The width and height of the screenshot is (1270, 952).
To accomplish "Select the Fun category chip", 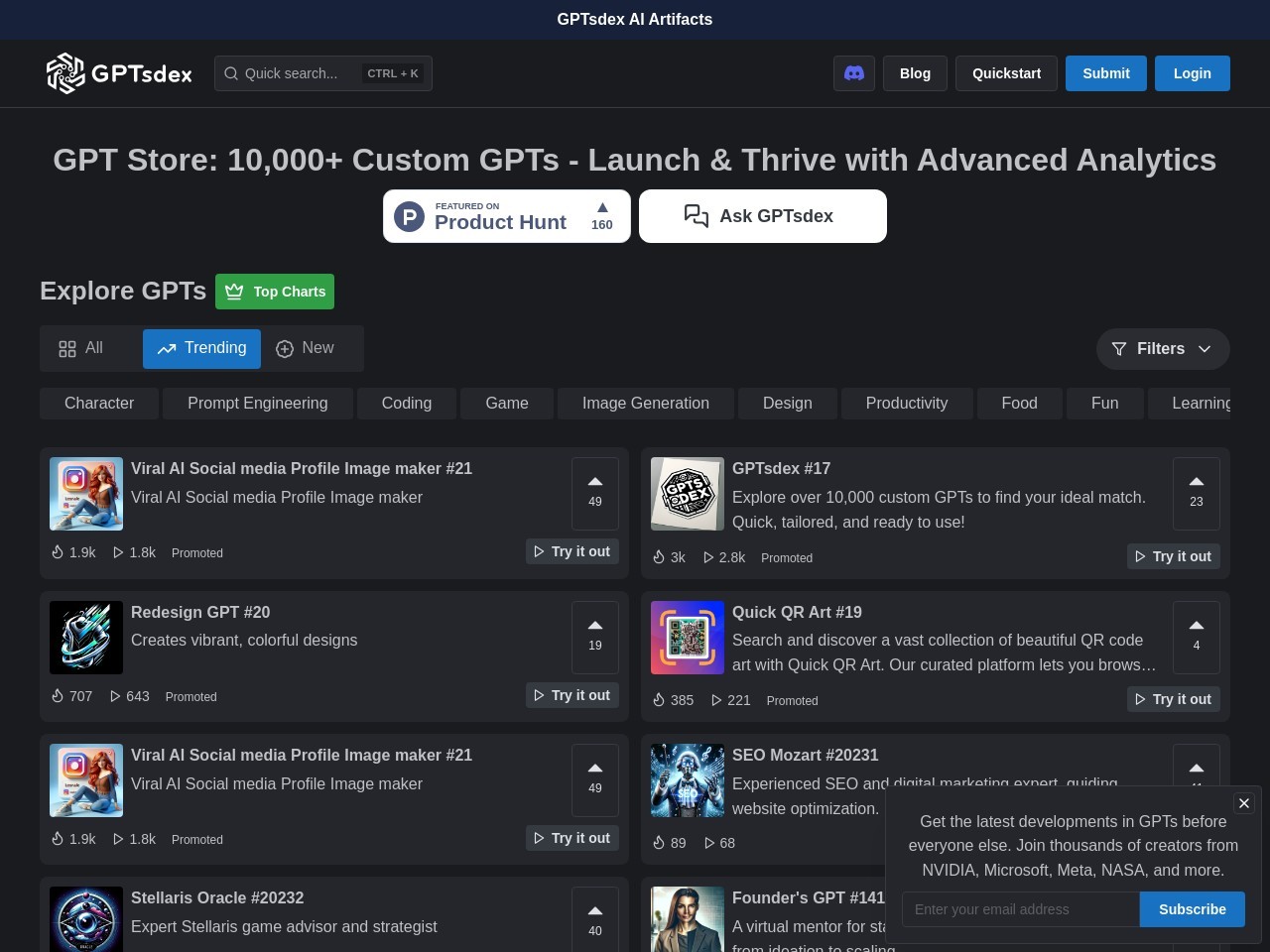I will click(x=1105, y=404).
